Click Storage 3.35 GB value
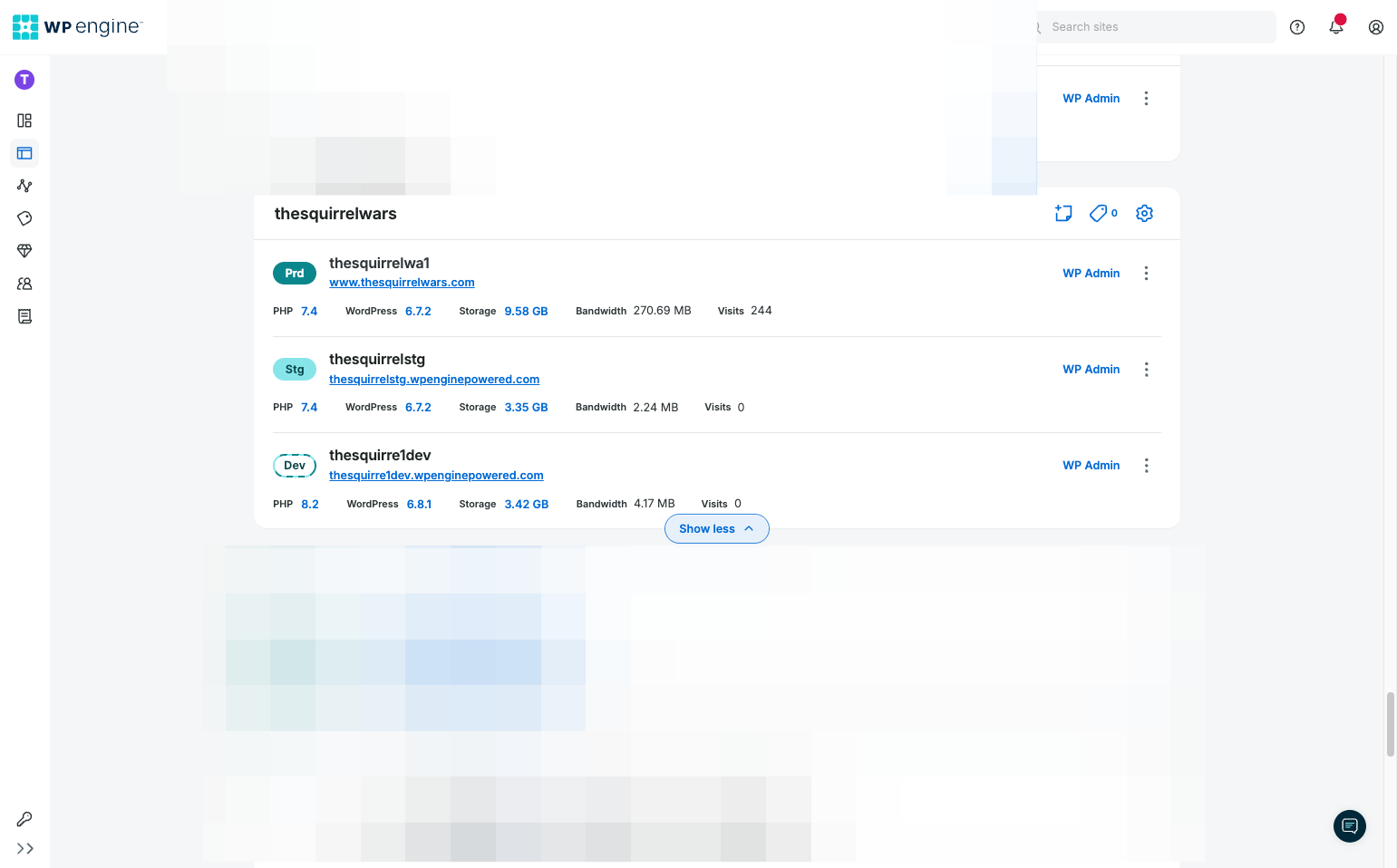 [x=526, y=407]
